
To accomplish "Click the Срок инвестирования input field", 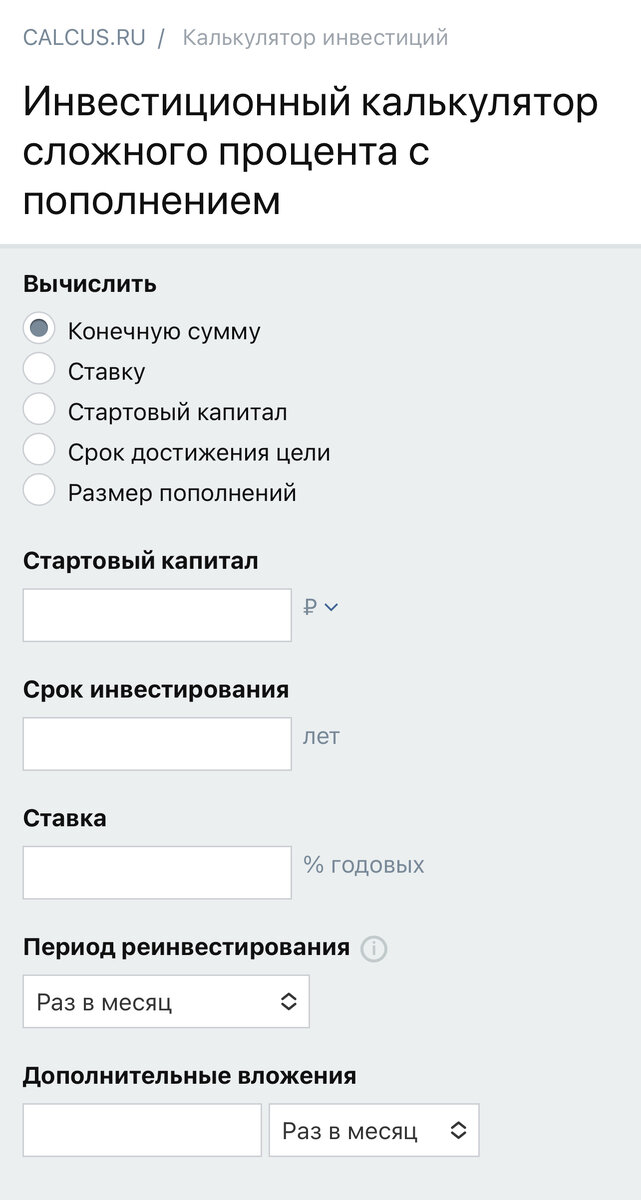I will (x=156, y=743).
